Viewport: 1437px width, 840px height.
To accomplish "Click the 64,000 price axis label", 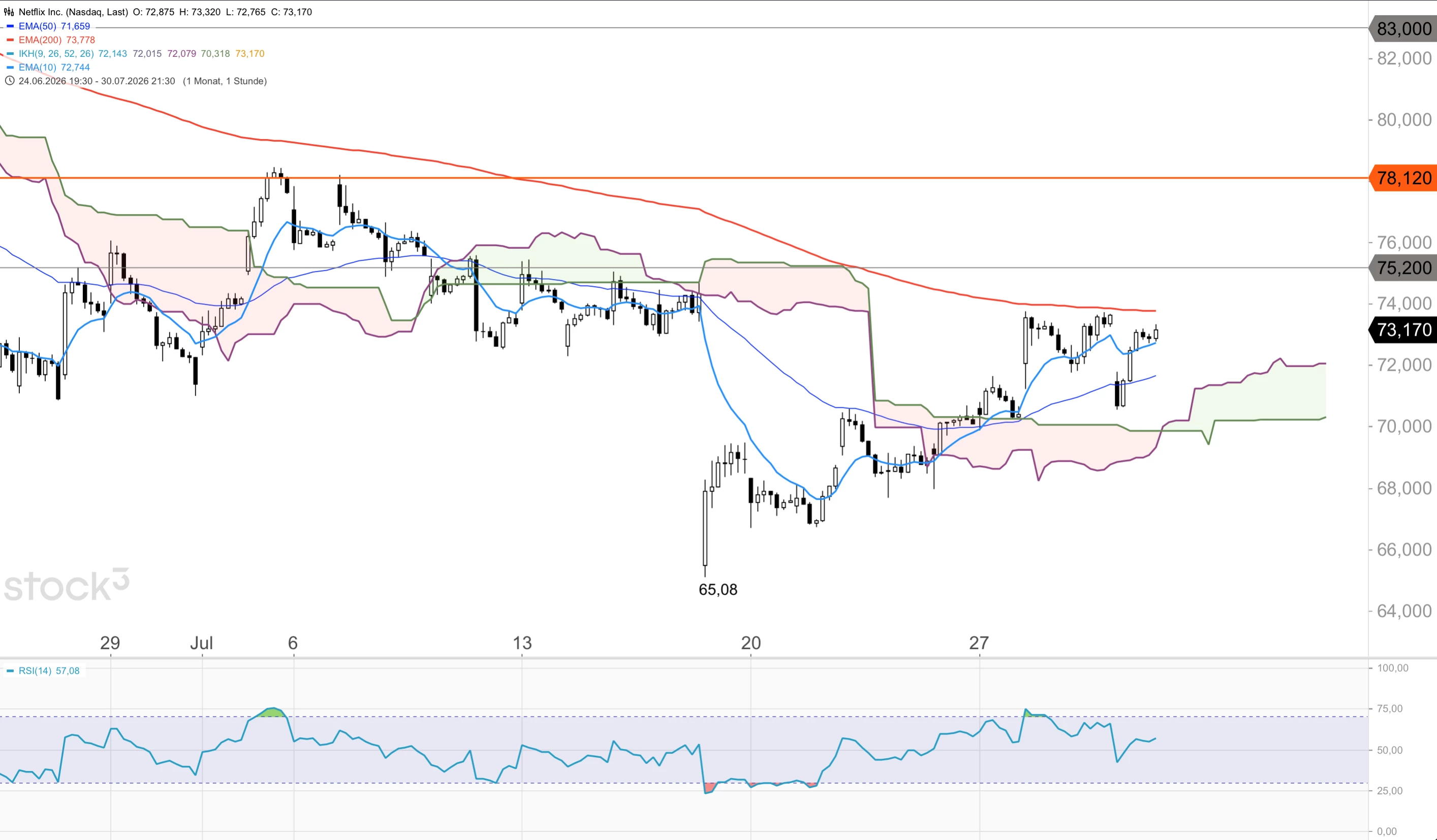I will click(x=1404, y=611).
